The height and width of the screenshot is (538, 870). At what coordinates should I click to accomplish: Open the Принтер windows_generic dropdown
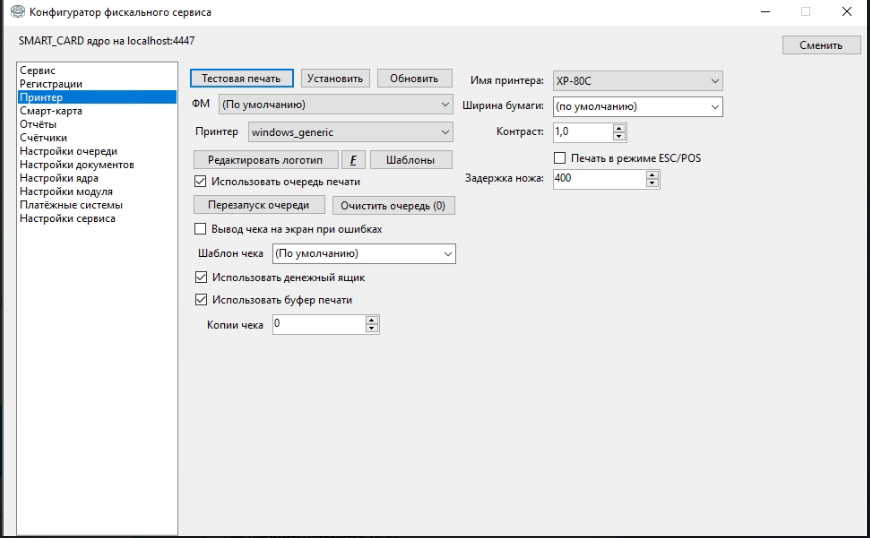(x=351, y=132)
